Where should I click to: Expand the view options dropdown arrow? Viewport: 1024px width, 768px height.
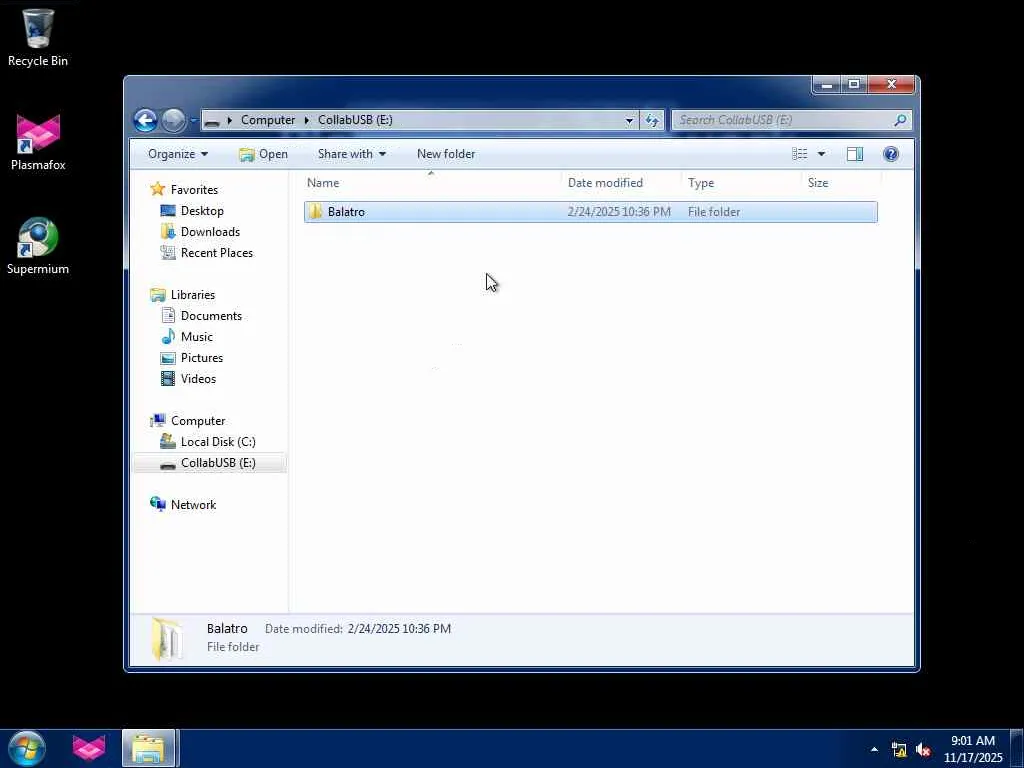click(x=821, y=154)
